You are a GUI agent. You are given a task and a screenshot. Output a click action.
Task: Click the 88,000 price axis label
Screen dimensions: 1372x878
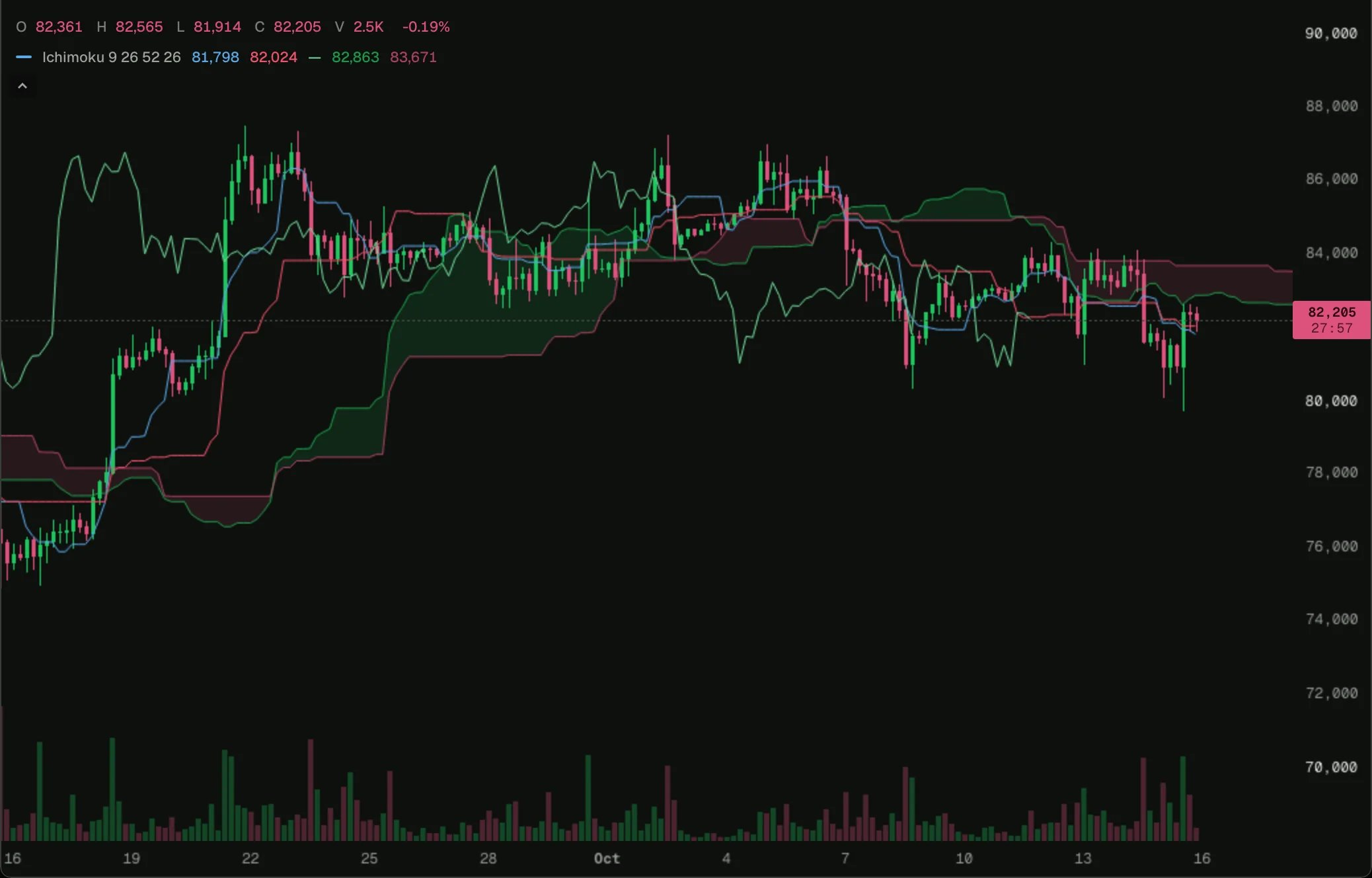coord(1331,106)
